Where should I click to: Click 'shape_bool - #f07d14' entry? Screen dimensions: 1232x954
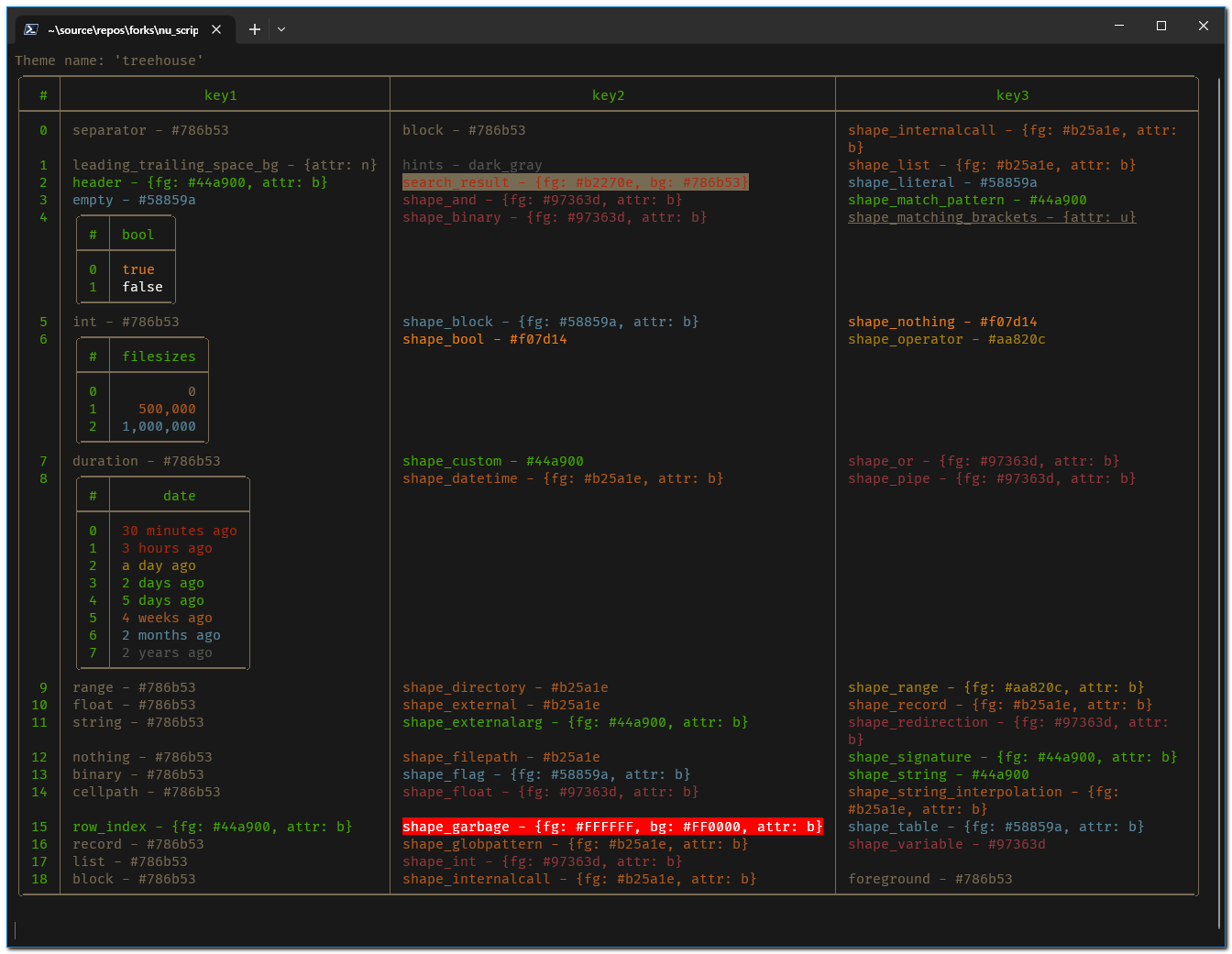485,339
